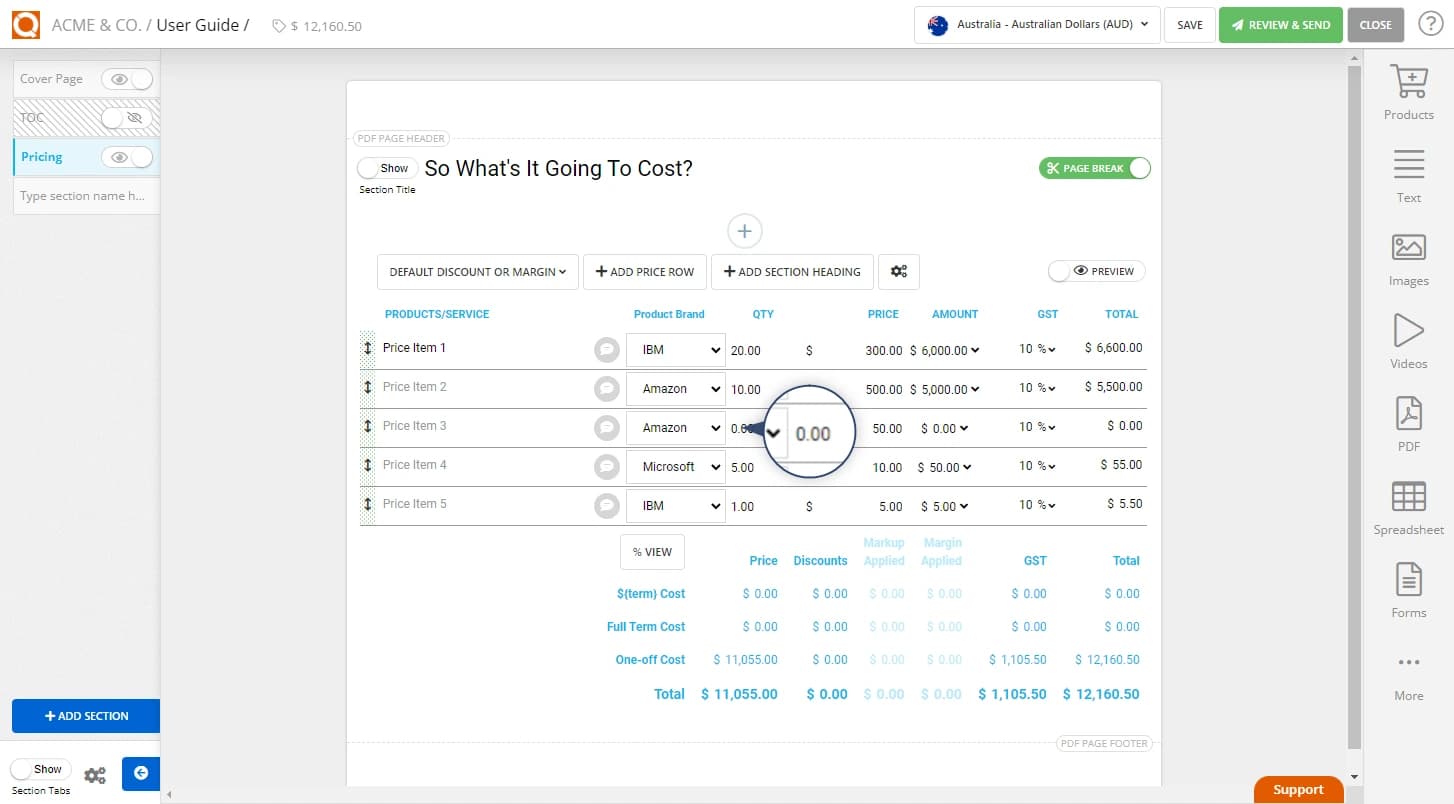
Task: Open the Australian Dollars currency dropdown
Action: 1035,25
